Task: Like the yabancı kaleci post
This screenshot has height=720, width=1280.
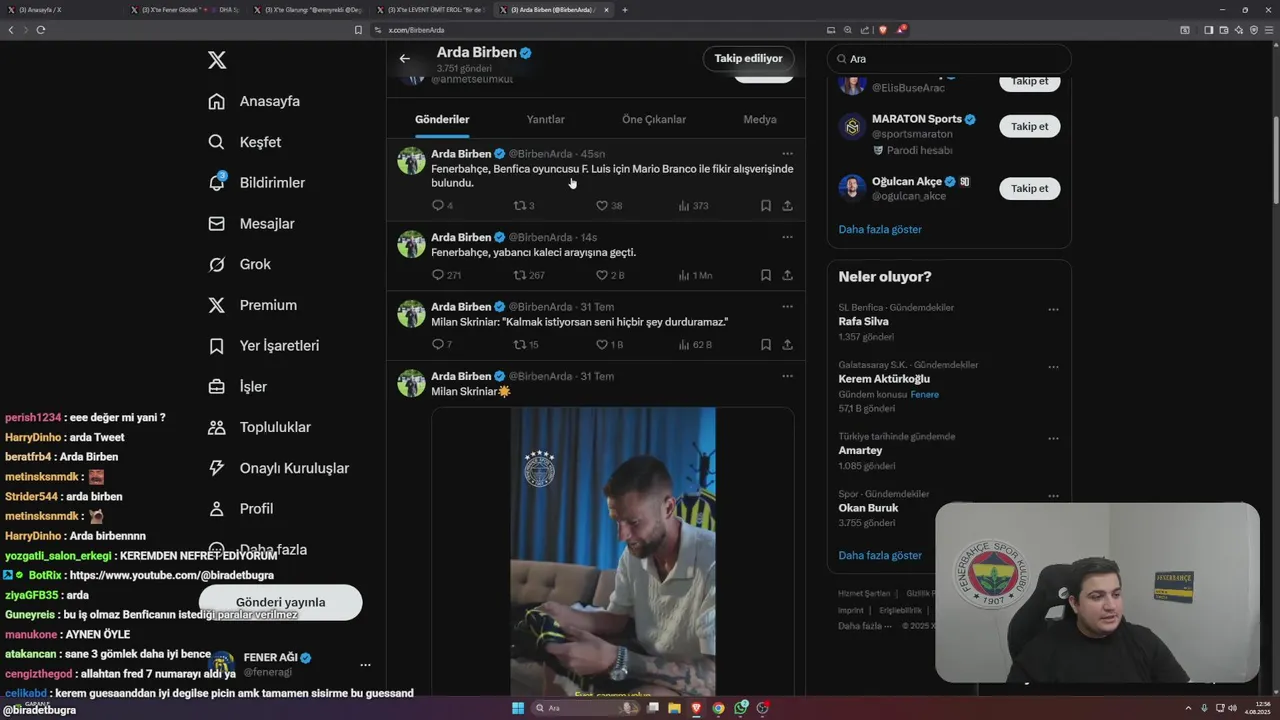Action: click(610, 275)
